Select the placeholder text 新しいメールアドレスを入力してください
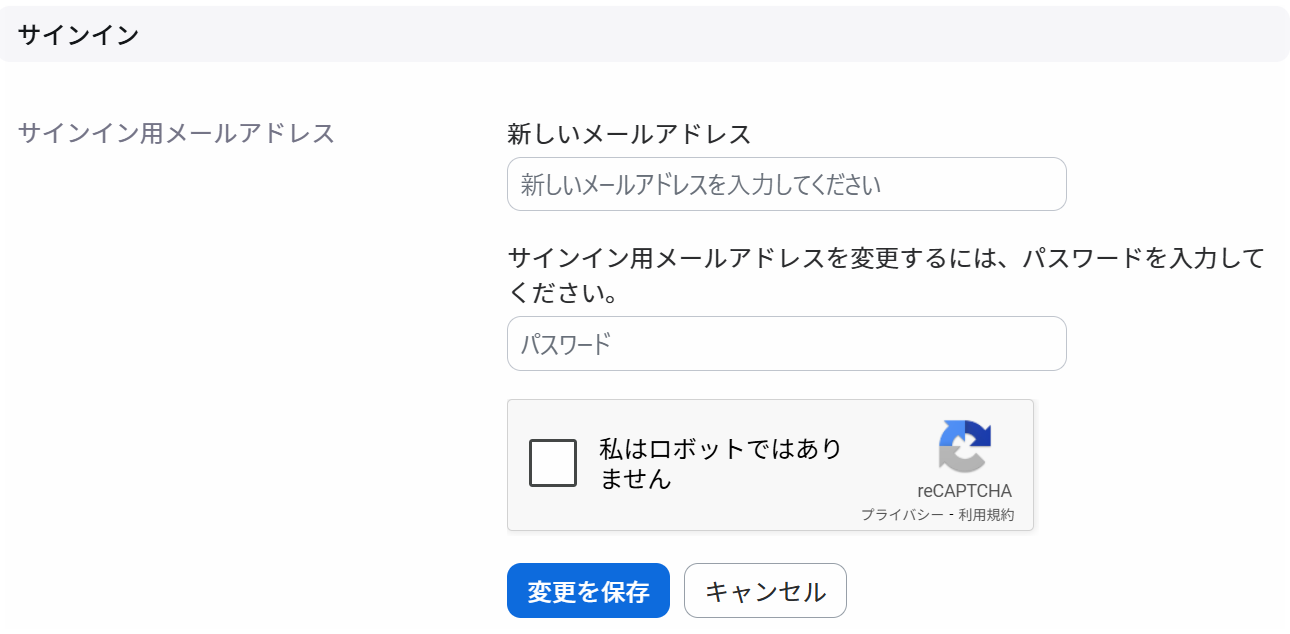 [701, 185]
